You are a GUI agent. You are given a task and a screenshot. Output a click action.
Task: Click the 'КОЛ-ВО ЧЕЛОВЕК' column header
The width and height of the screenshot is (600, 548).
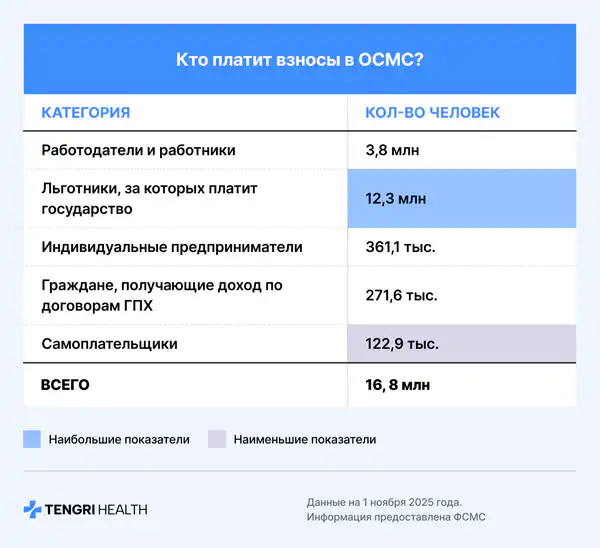[x=432, y=112]
